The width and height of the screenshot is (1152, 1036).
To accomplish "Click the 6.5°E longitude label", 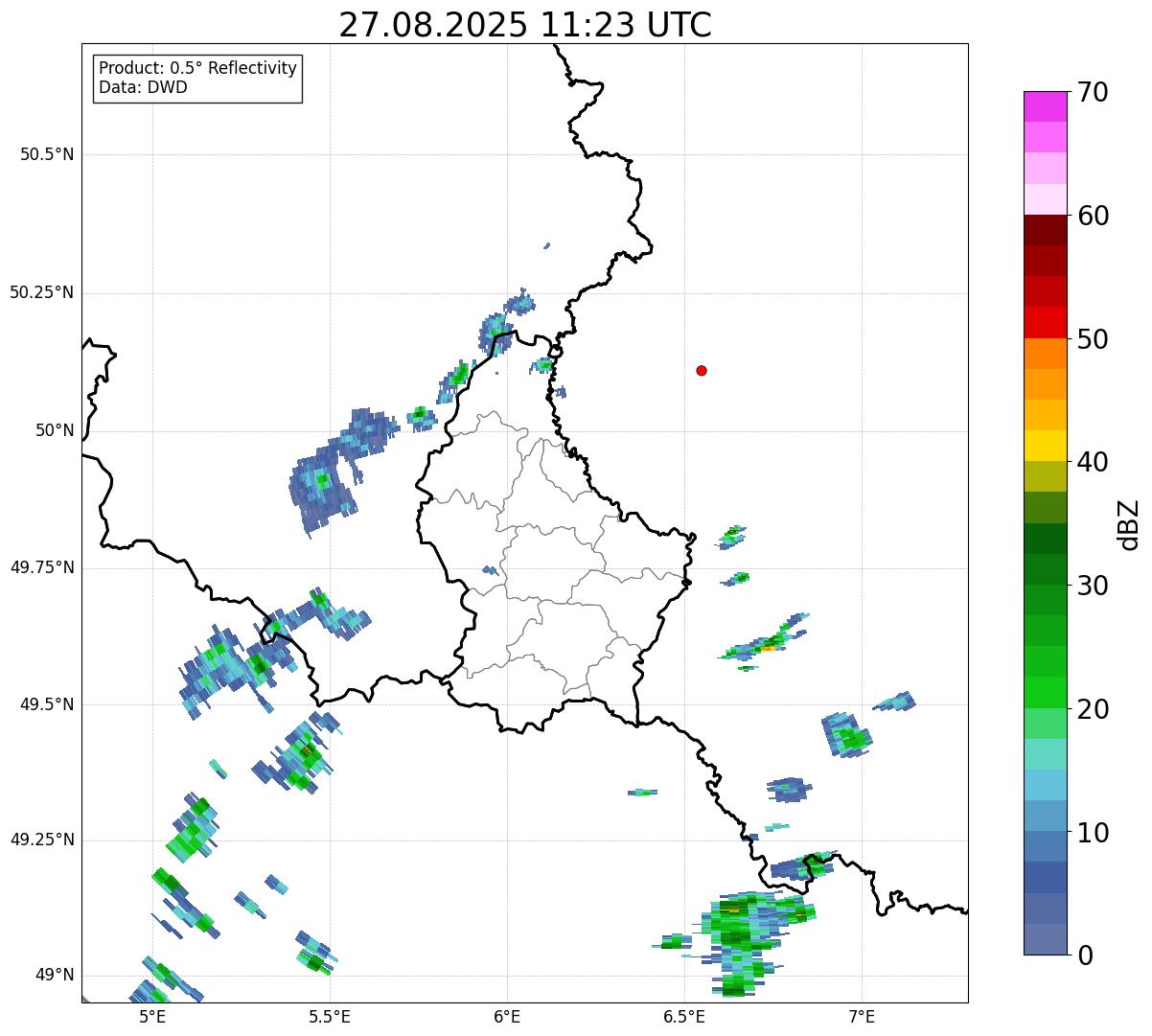I will 684,1017.
